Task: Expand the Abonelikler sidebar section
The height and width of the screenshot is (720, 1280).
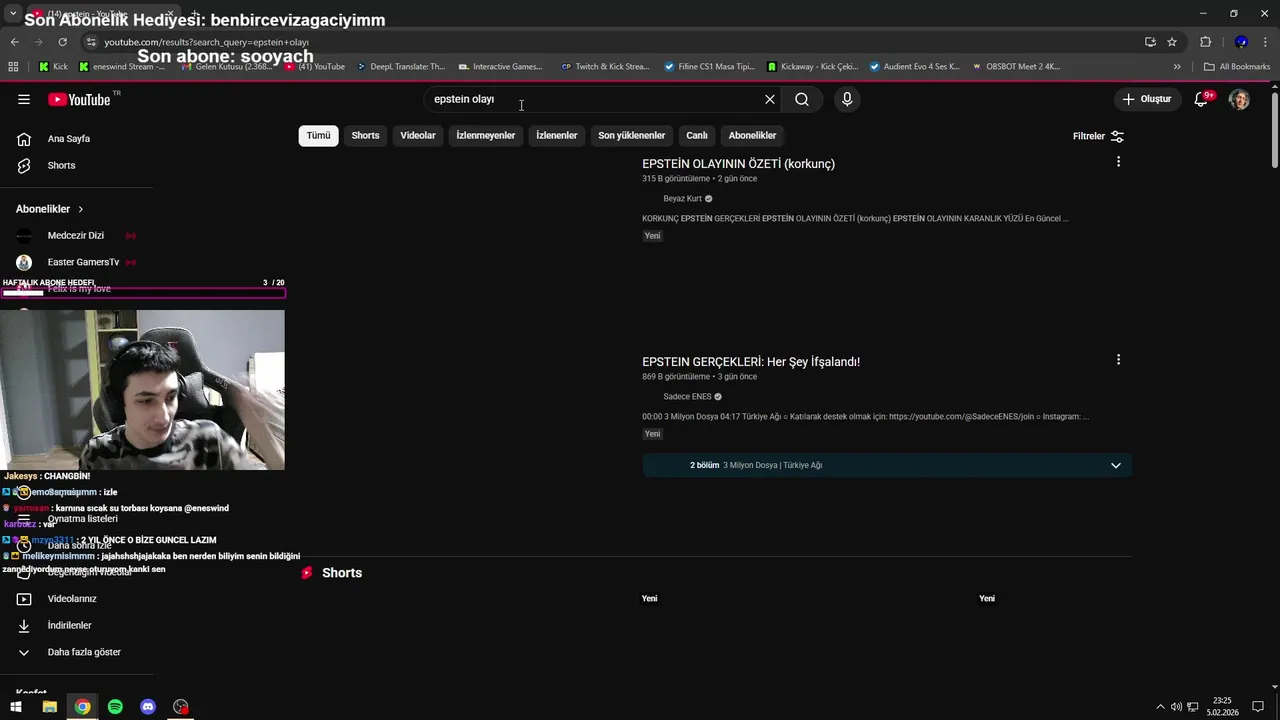Action: [50, 209]
